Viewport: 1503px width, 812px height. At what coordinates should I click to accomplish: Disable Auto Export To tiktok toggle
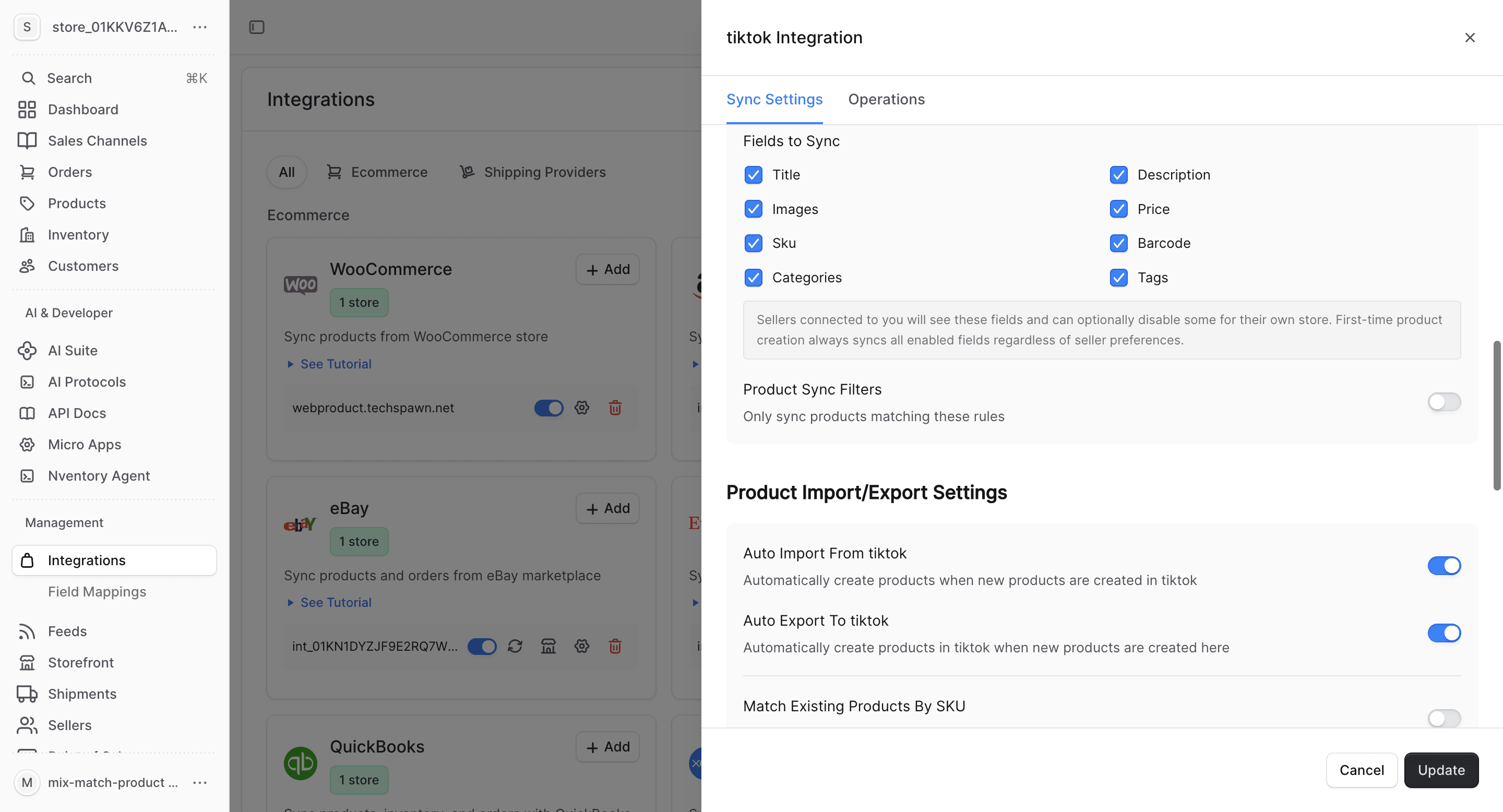point(1444,633)
